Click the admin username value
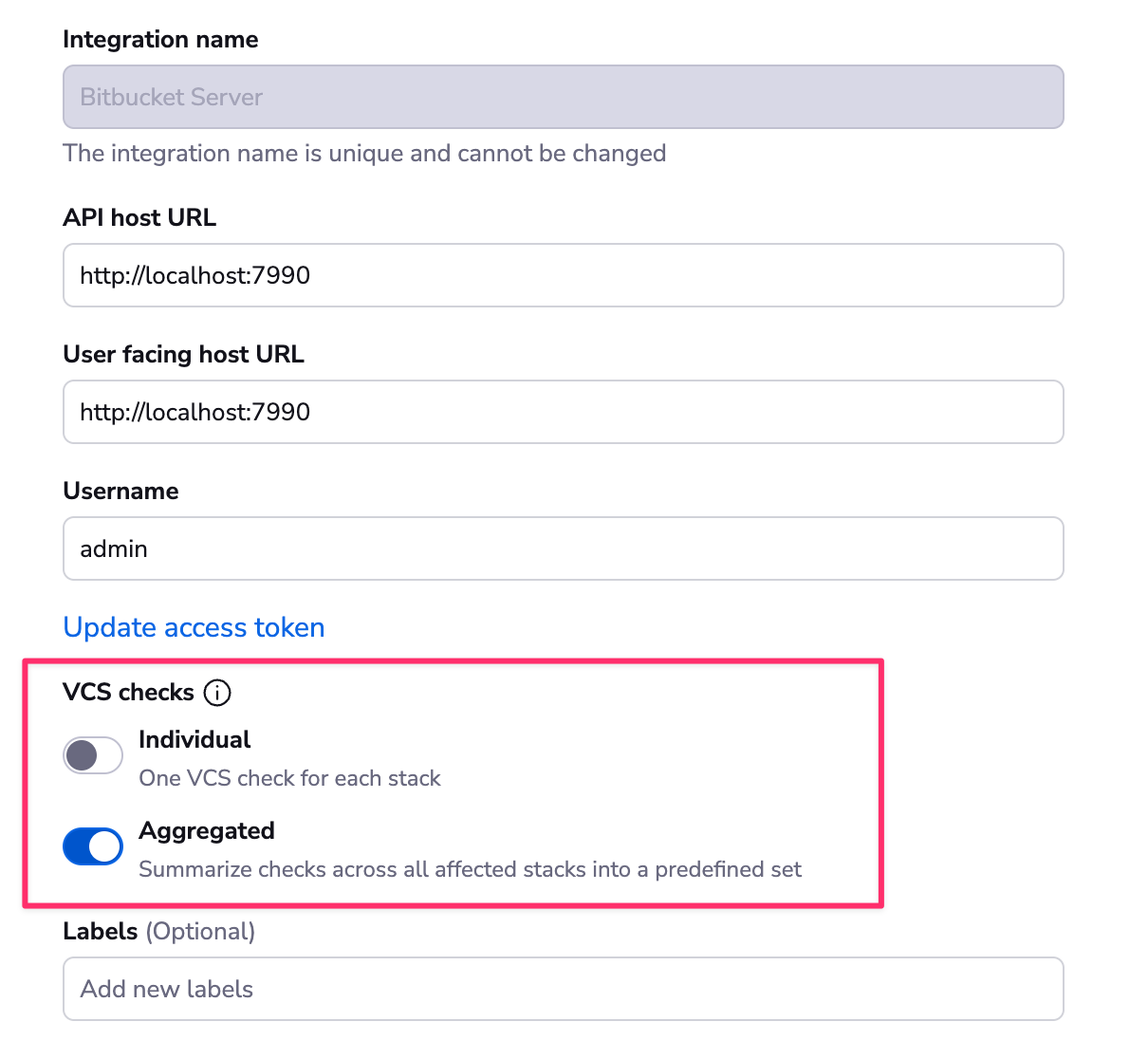Image resolution: width=1148 pixels, height=1040 pixels. point(113,548)
